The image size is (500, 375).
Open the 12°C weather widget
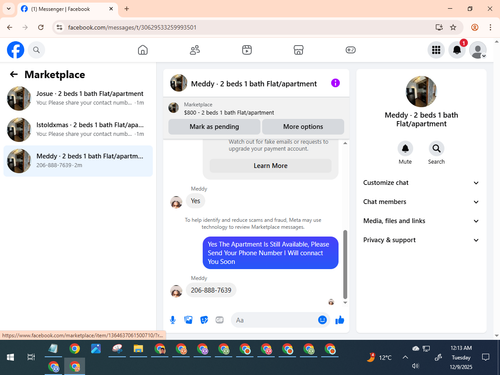(379, 357)
